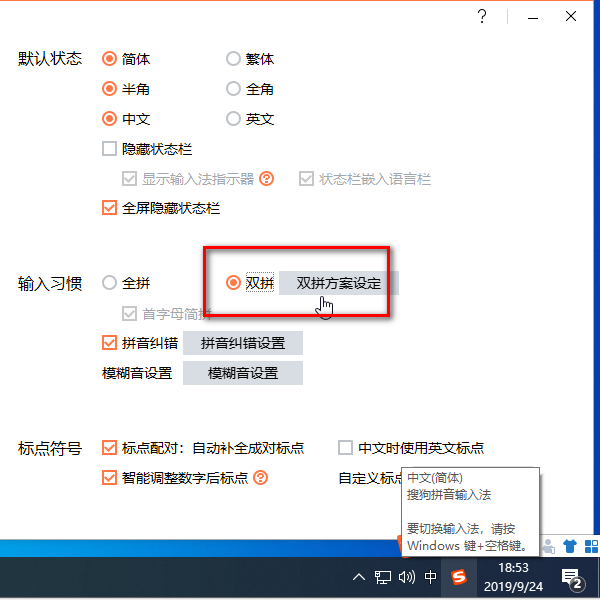The image size is (600, 600).
Task: Expand the hidden tray icons chevron
Action: point(359,577)
